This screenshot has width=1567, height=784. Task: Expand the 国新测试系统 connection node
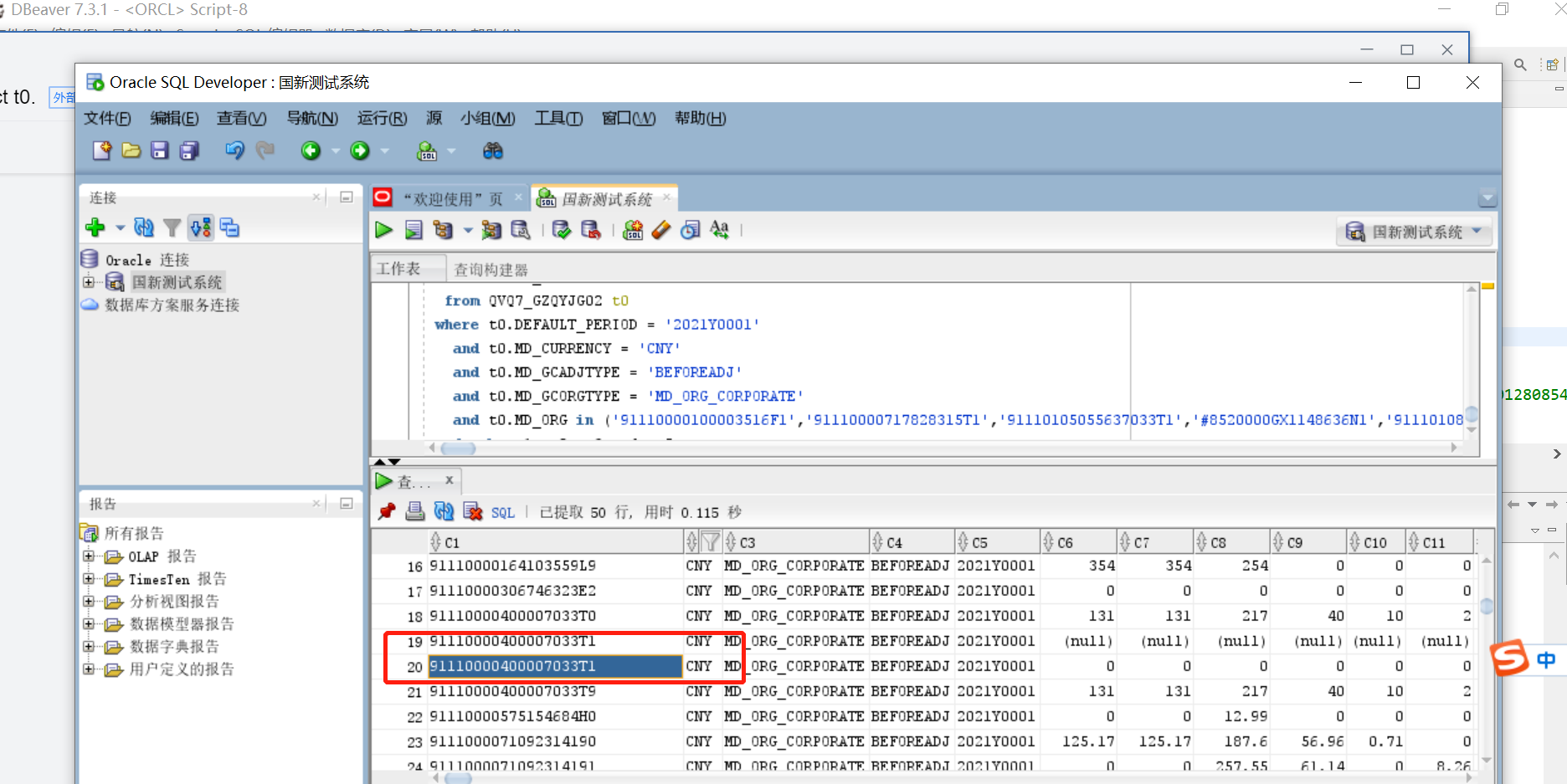[89, 282]
